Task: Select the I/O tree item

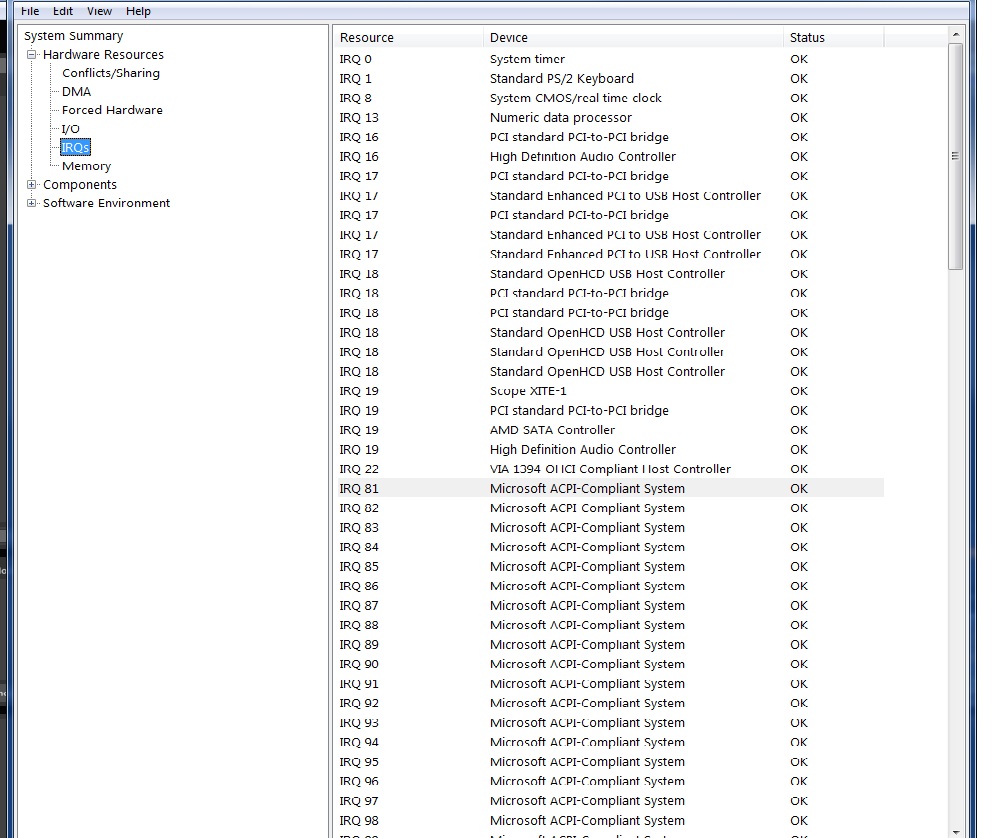Action: pos(70,129)
